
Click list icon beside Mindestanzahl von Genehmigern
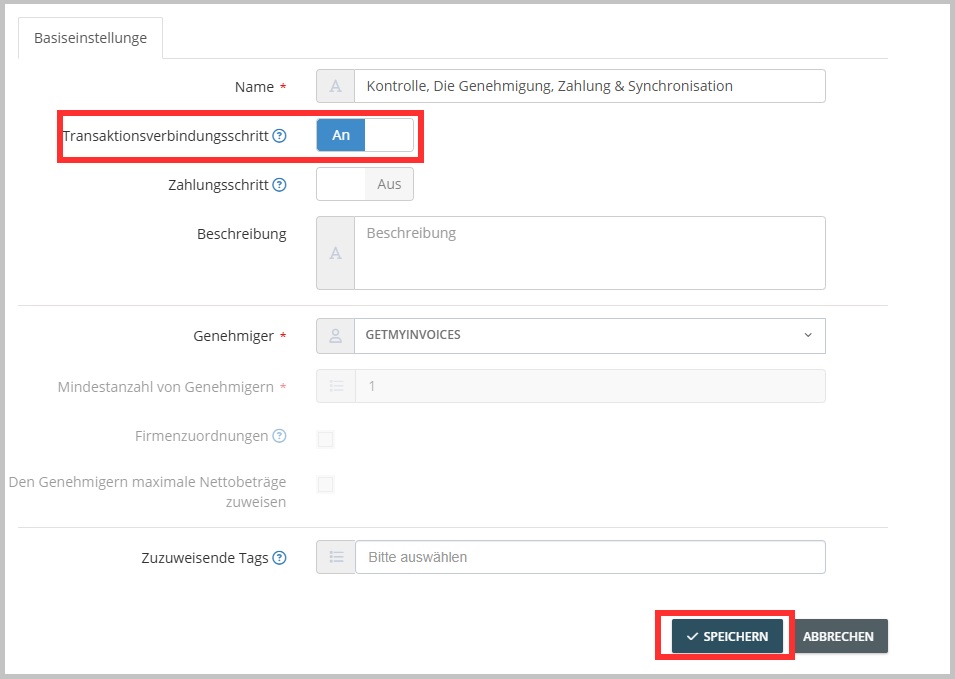(x=336, y=386)
